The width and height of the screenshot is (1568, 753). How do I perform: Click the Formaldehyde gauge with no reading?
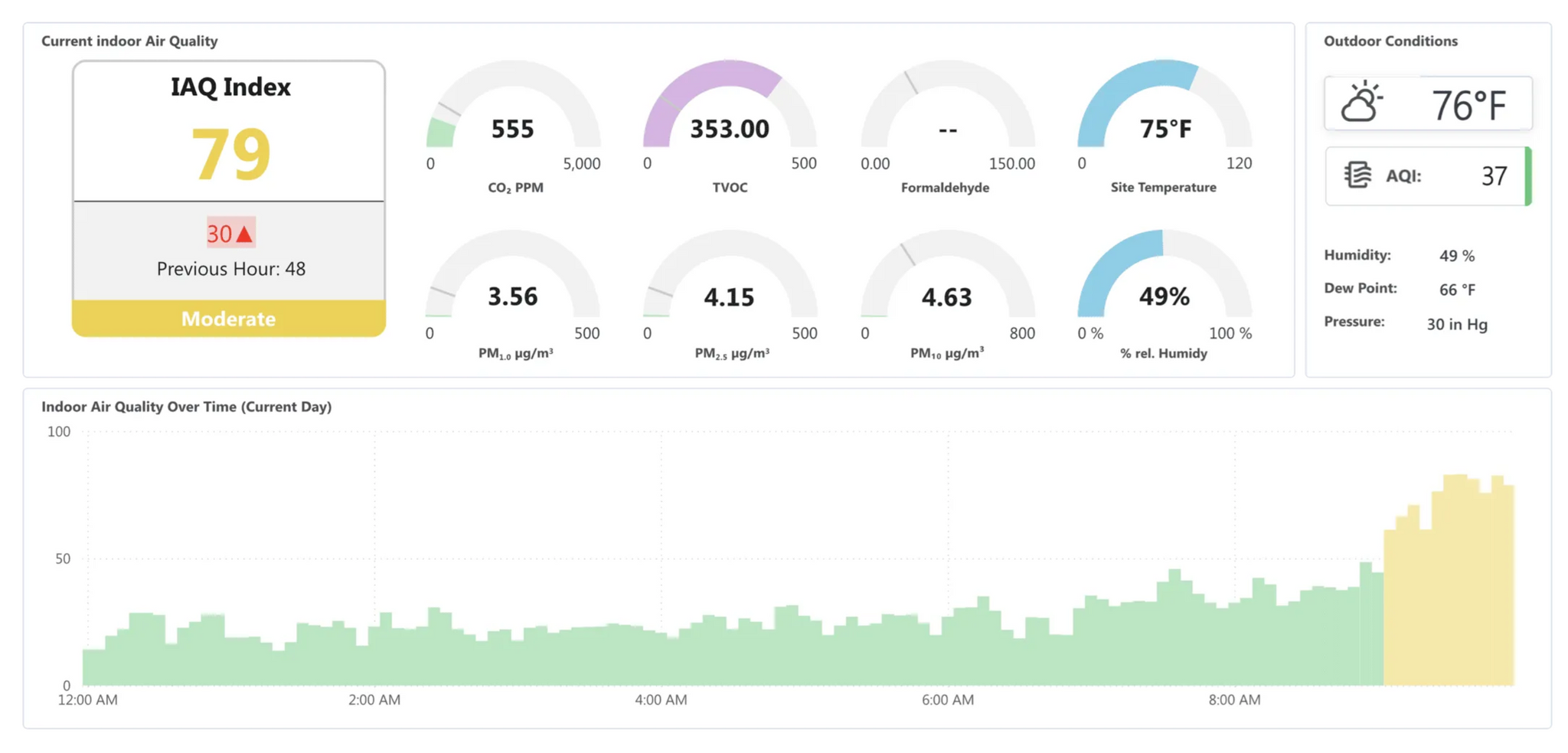click(947, 115)
